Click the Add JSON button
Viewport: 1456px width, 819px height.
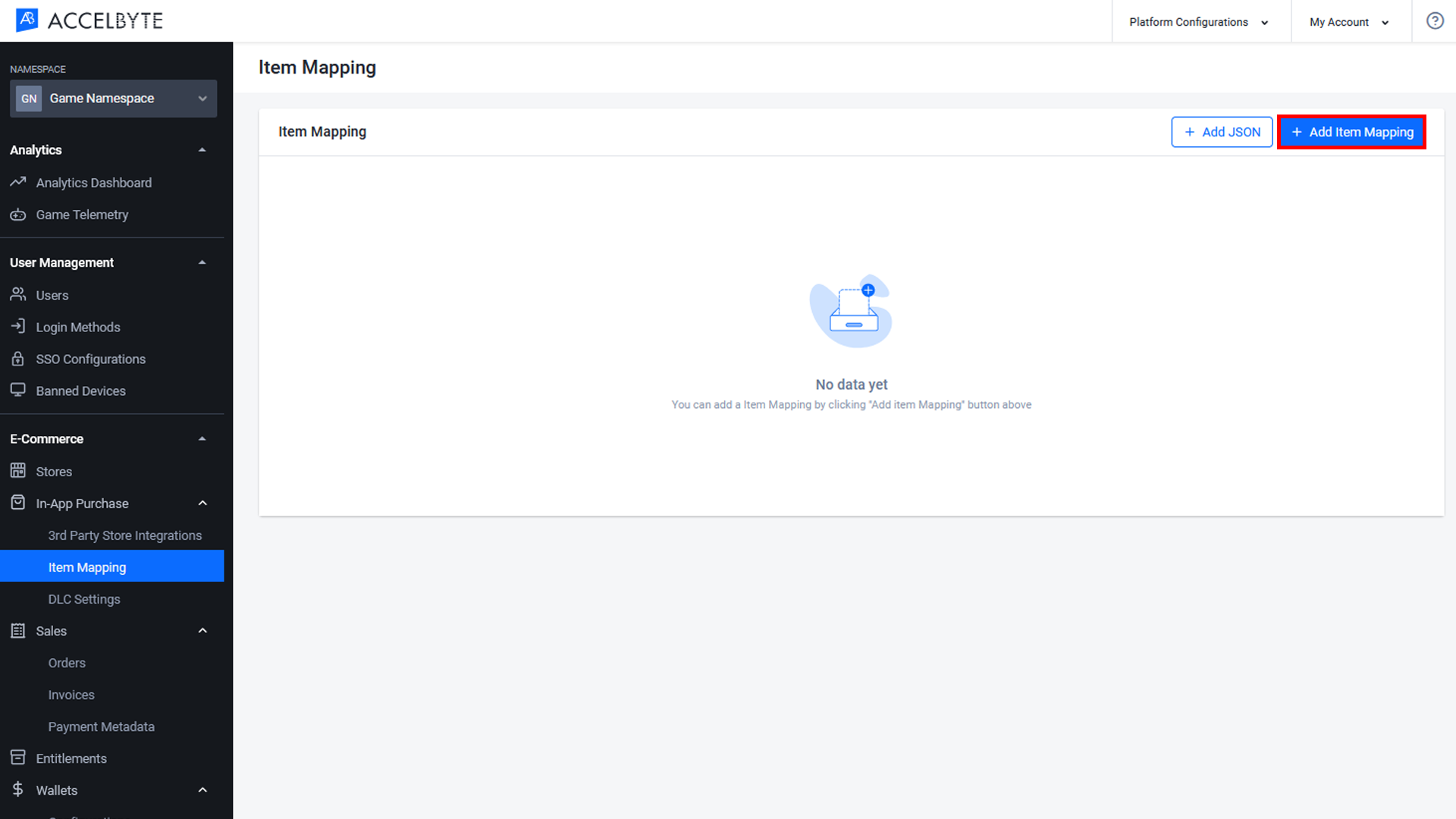point(1222,132)
